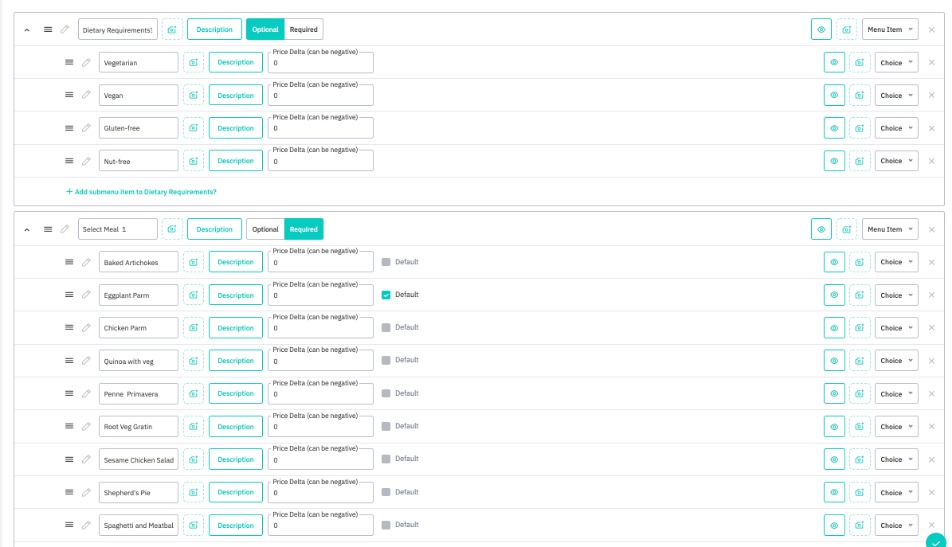Image resolution: width=952 pixels, height=547 pixels.
Task: Click the image upload icon next to Gluten-free
Action: click(193, 129)
